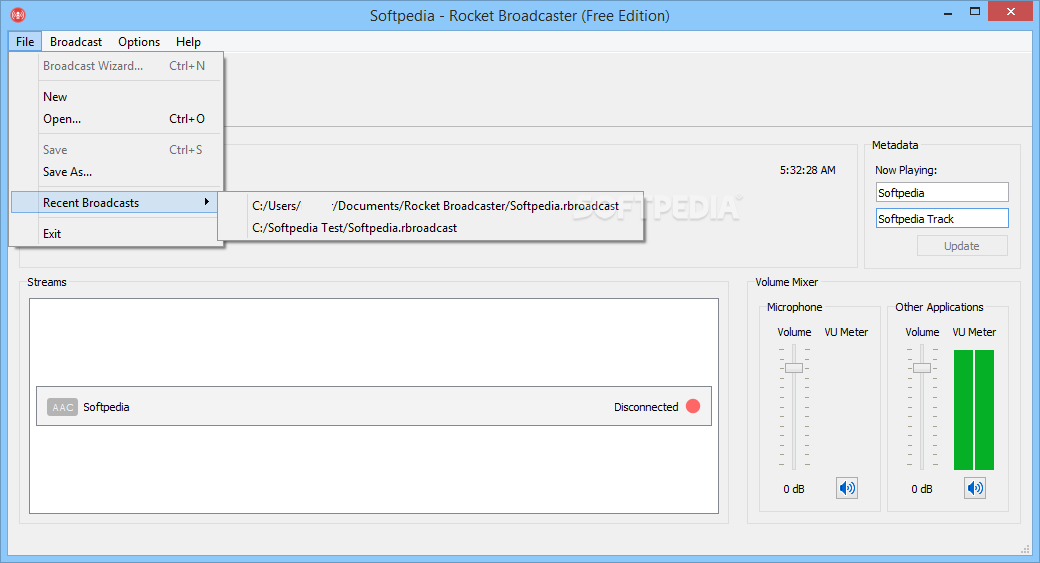The width and height of the screenshot is (1040, 563).
Task: Click the red Disconnected status indicator
Action: (x=693, y=407)
